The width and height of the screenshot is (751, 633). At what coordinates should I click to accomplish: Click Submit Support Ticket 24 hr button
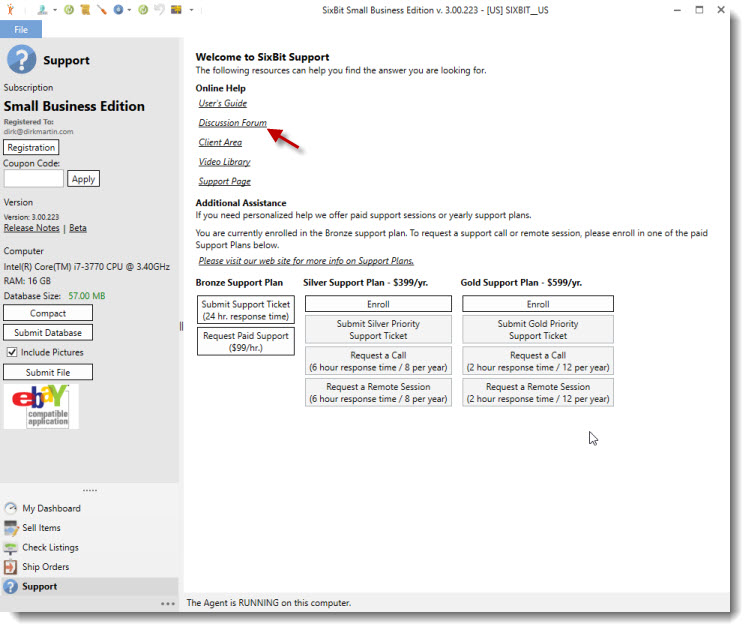pos(246,310)
